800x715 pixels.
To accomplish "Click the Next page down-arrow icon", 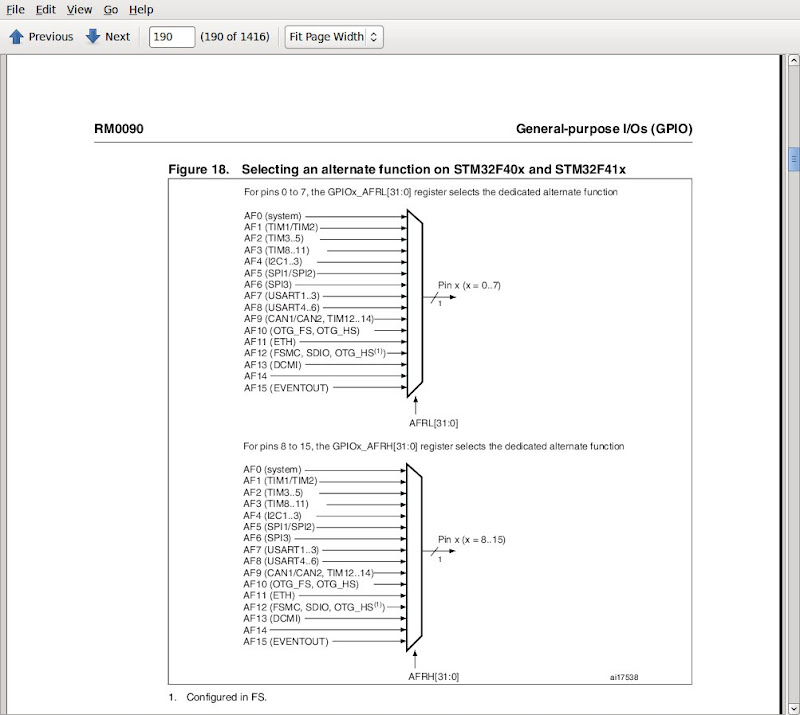I will 93,37.
